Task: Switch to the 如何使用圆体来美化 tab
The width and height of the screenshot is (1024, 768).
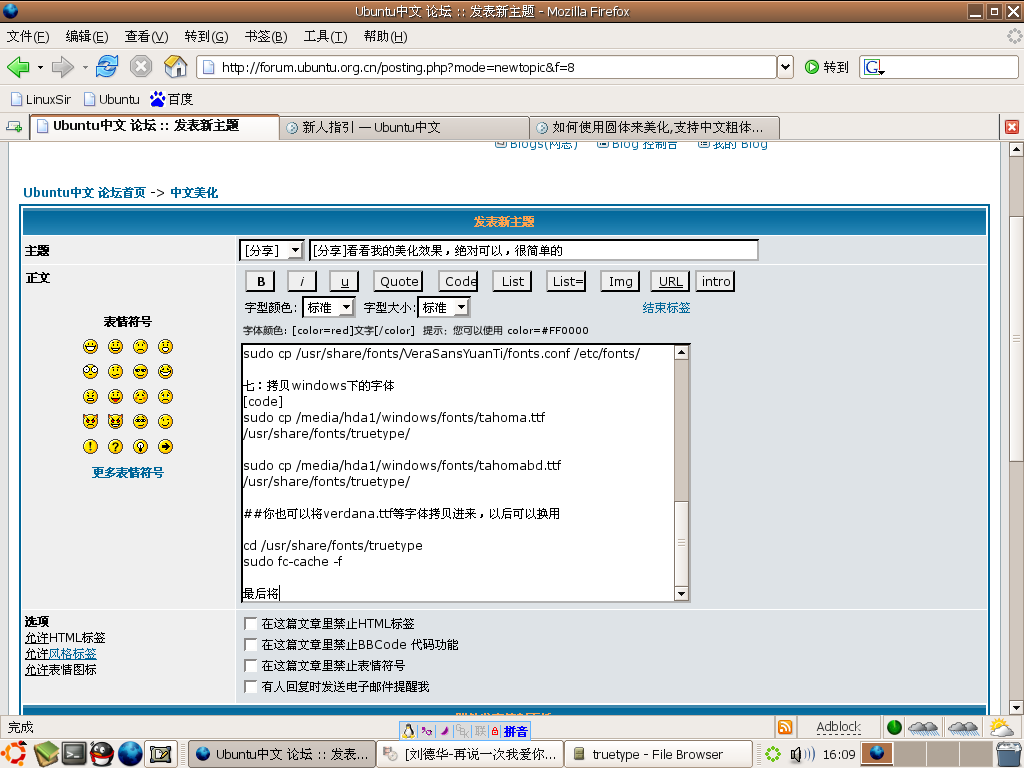Action: 655,127
